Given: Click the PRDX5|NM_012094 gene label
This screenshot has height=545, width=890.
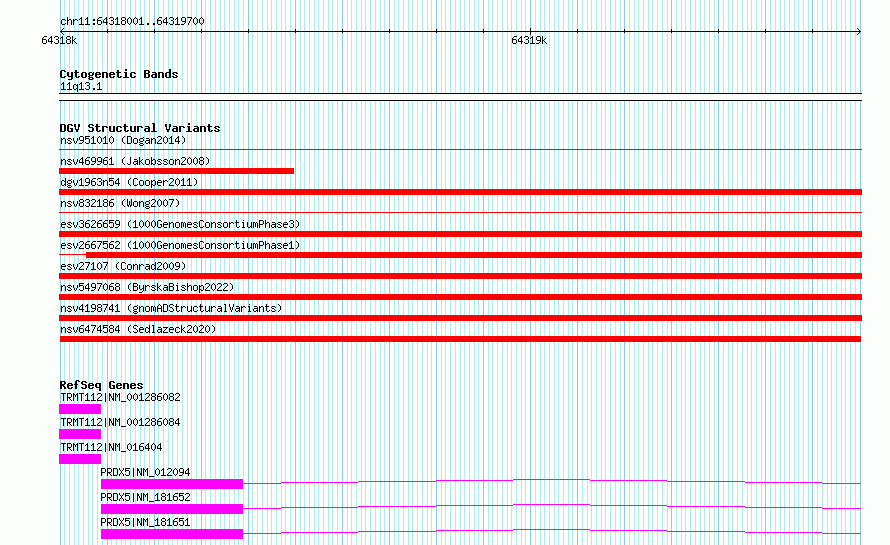Looking at the screenshot, I should (145, 472).
